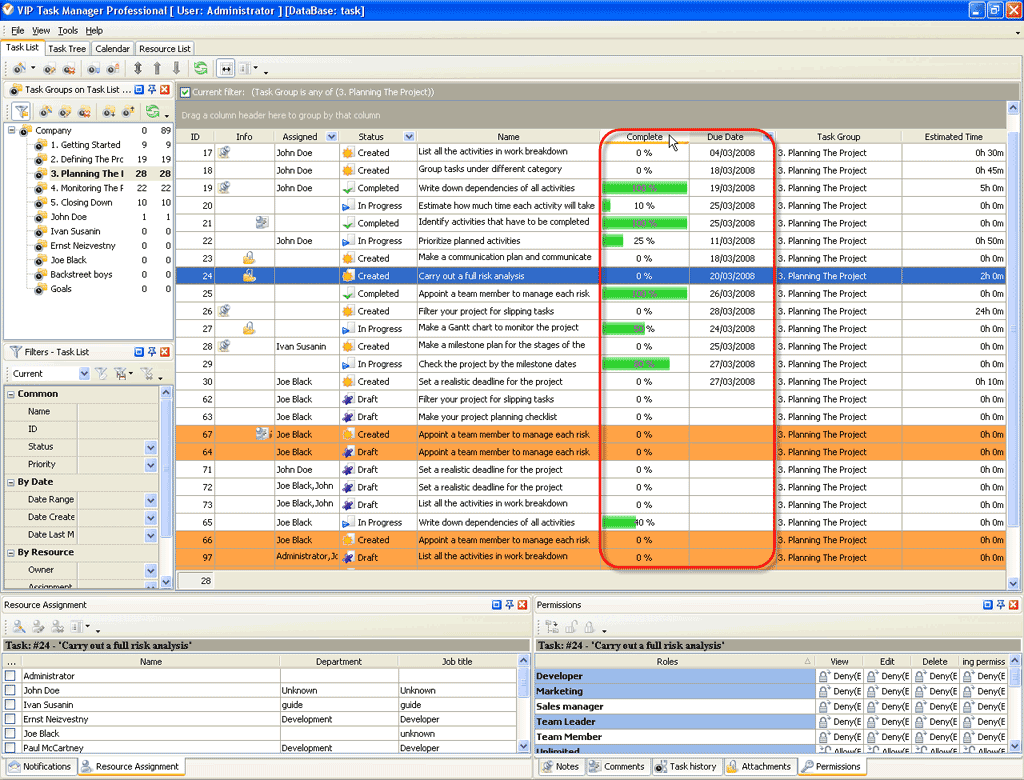This screenshot has width=1024, height=780.
Task: Click the New Task Group icon
Action: coord(46,112)
